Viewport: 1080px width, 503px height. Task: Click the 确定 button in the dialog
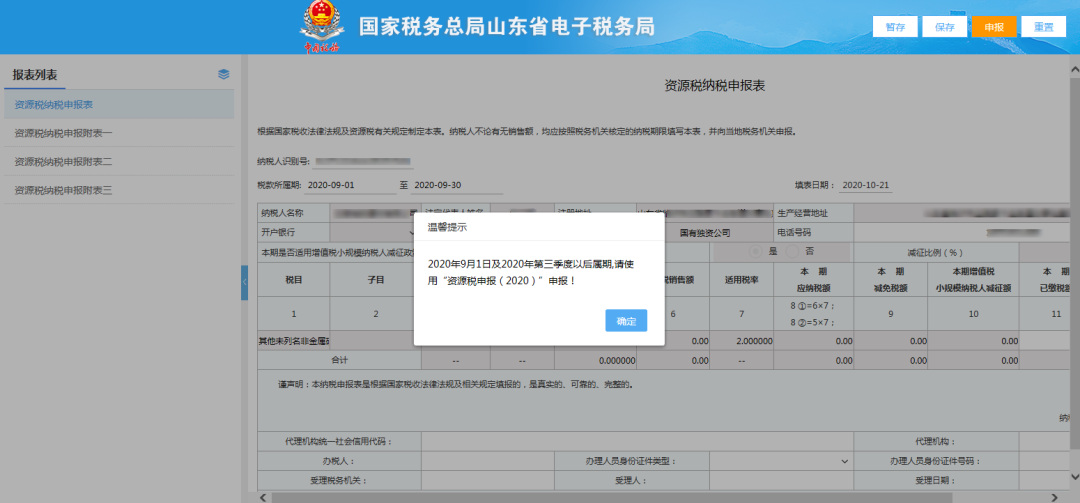coord(626,320)
